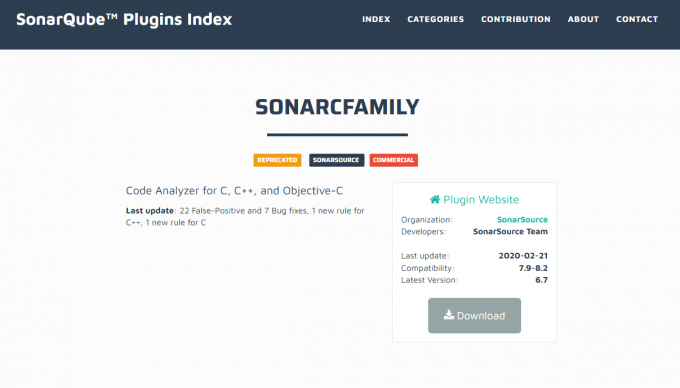
Task: Click the 6.7 latest version number
Action: [541, 280]
